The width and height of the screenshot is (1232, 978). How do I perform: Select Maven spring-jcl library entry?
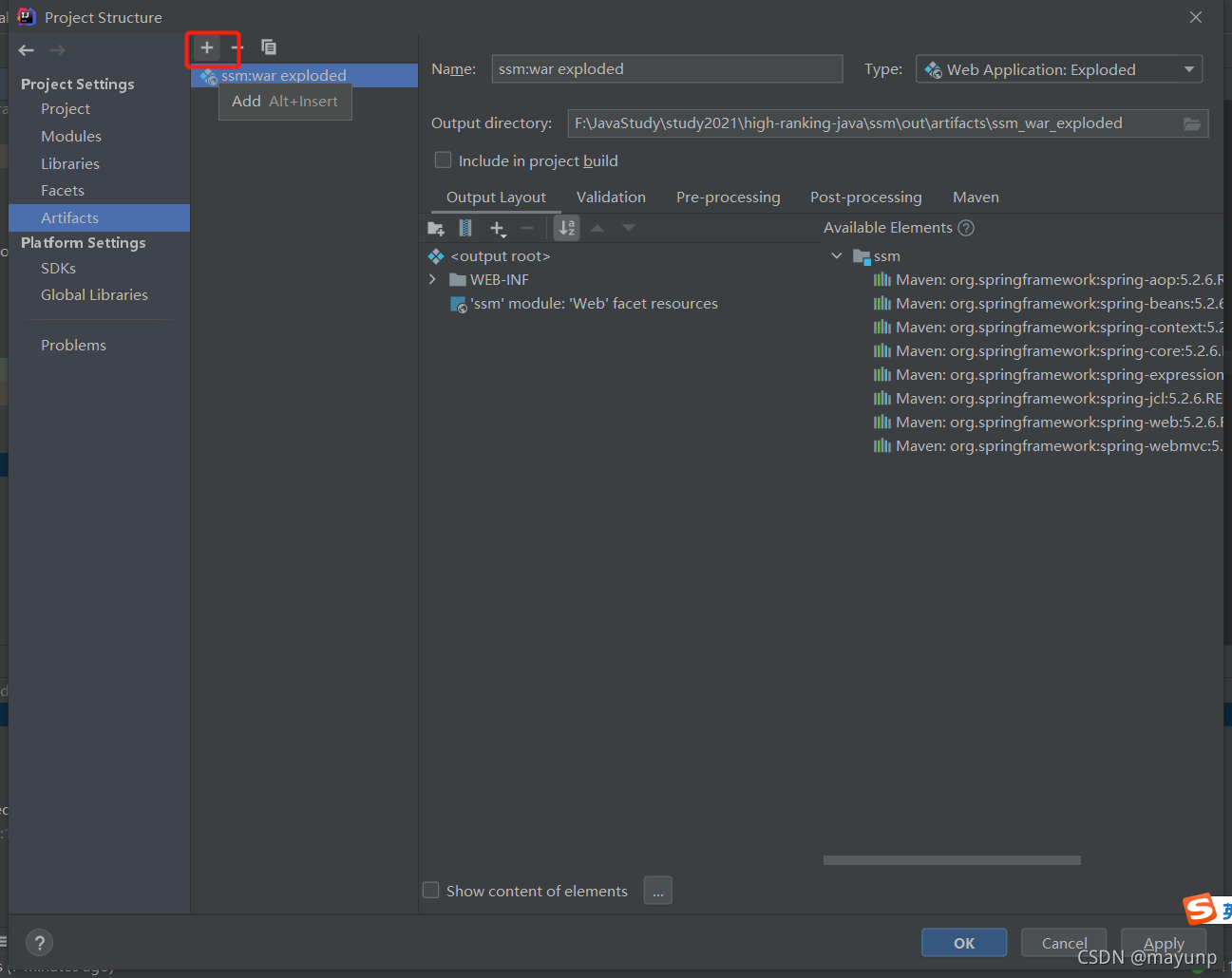pyautogui.click(x=1049, y=399)
